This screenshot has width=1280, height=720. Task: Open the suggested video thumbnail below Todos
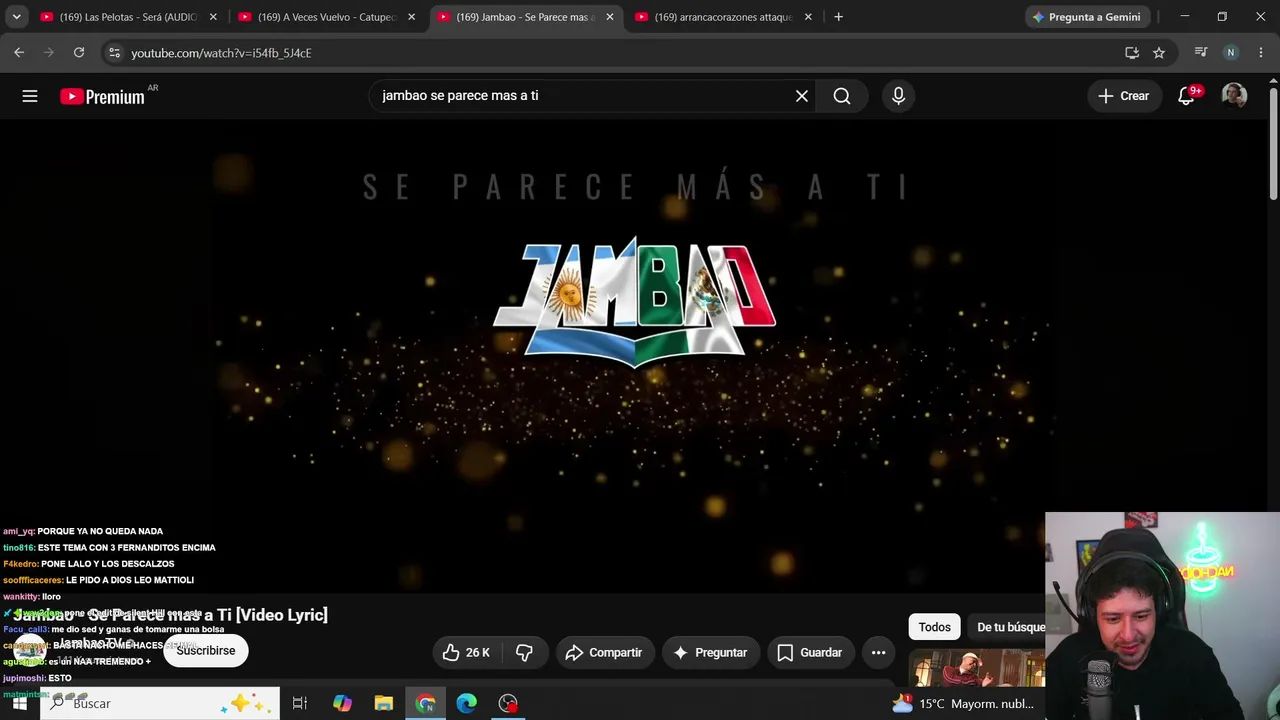(x=978, y=668)
